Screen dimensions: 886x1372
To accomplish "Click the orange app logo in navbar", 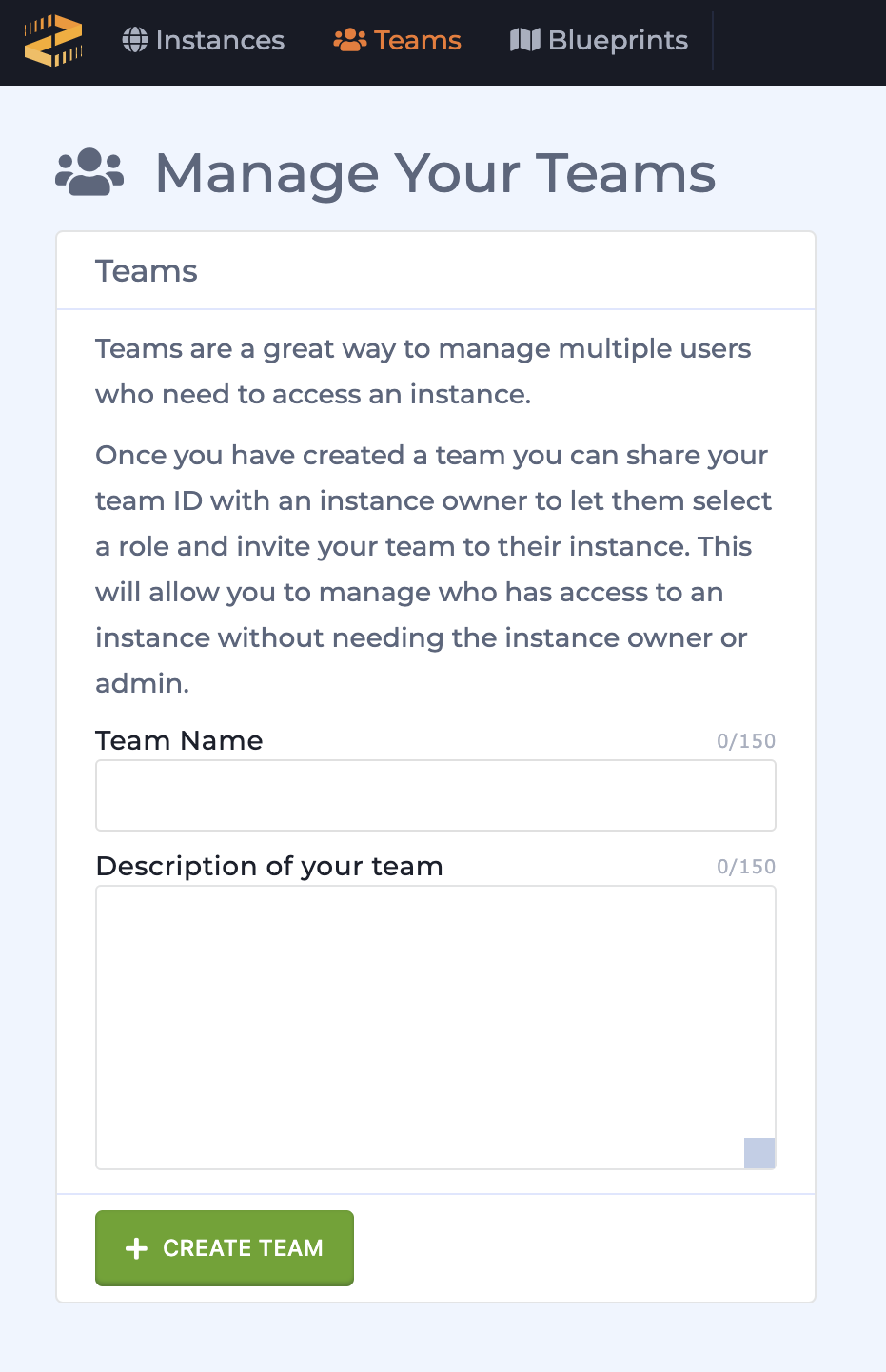I will (x=53, y=41).
